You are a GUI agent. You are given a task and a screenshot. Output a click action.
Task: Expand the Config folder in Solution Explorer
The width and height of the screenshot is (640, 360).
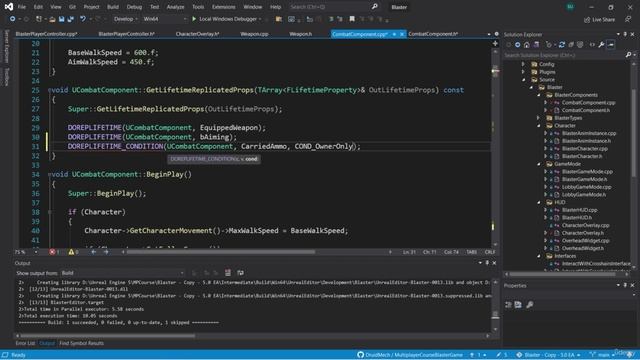point(523,64)
